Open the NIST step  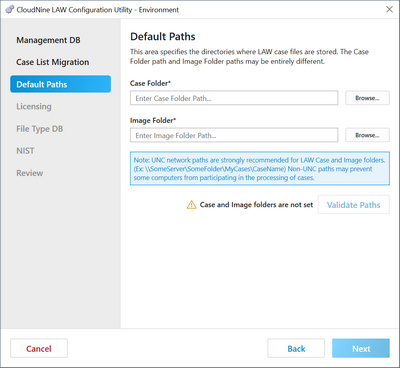tap(25, 151)
